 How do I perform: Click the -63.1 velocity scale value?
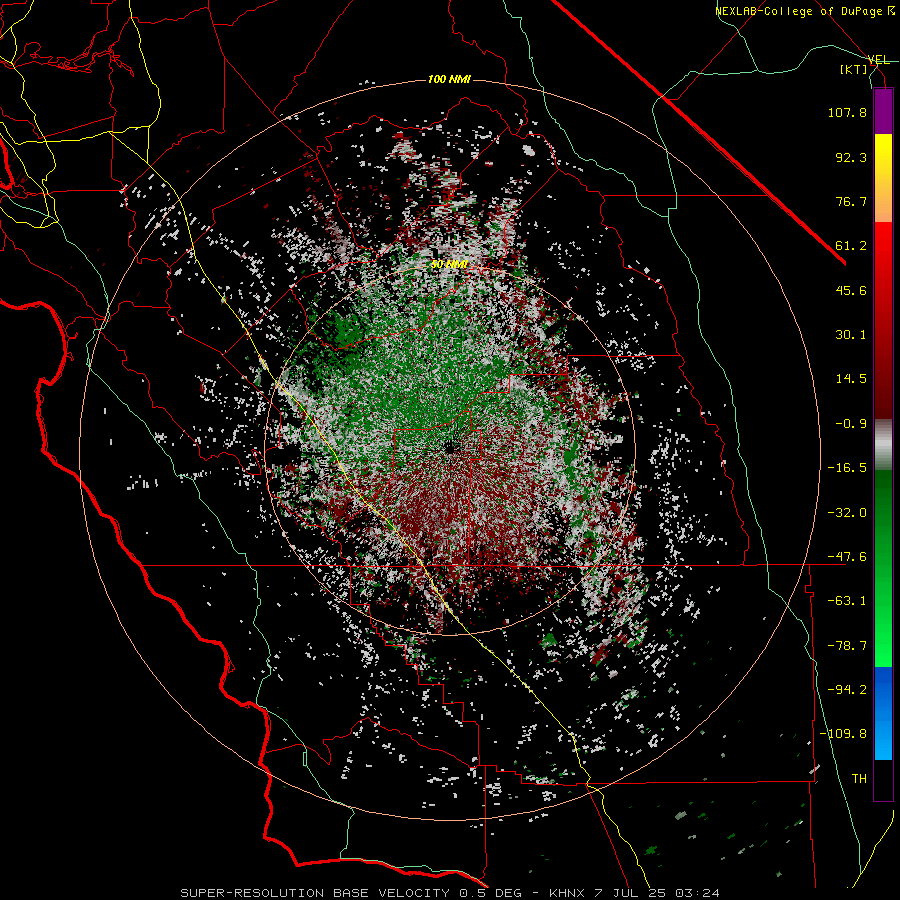point(847,601)
